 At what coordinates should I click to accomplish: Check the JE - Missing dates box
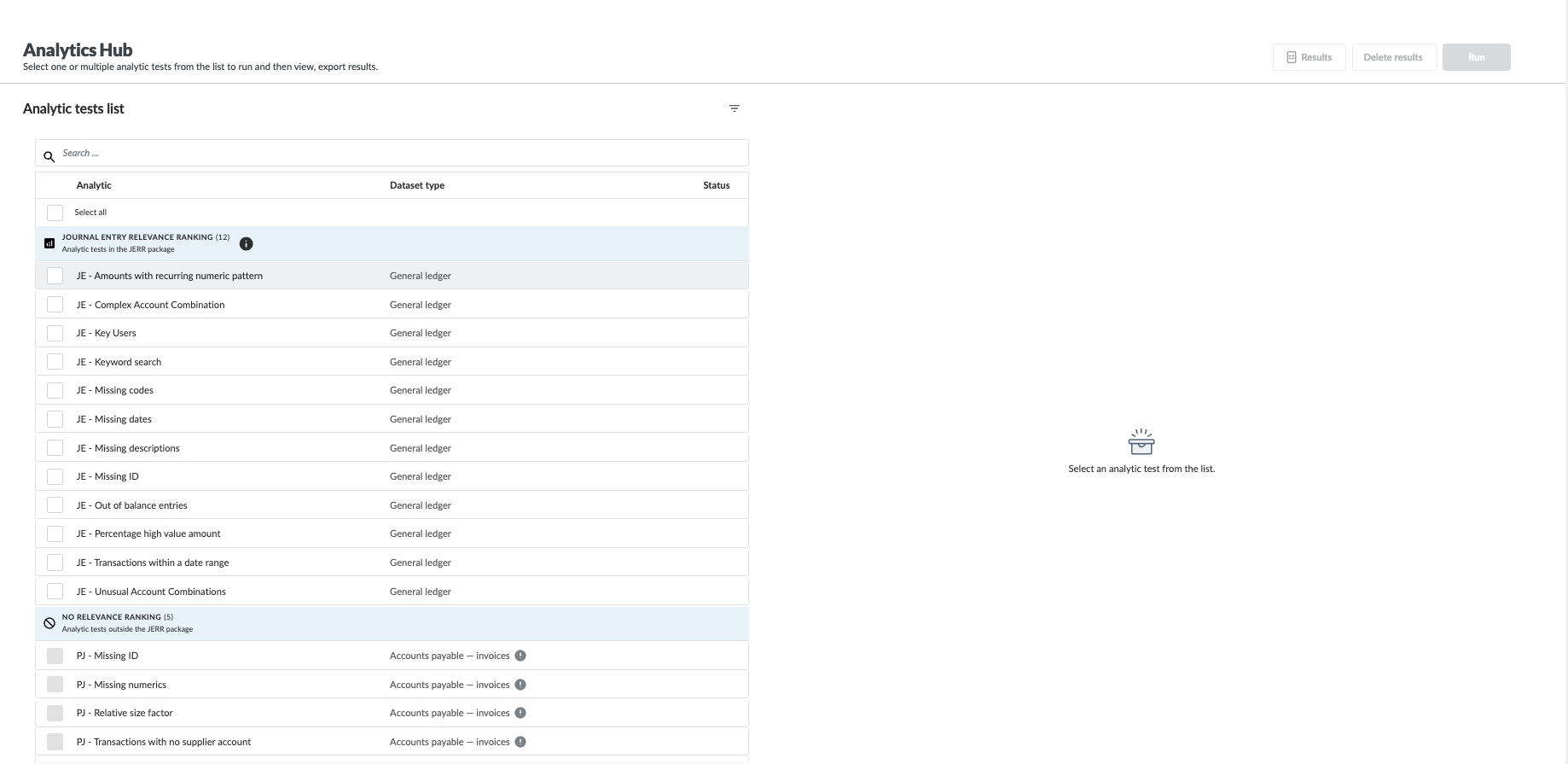click(55, 419)
